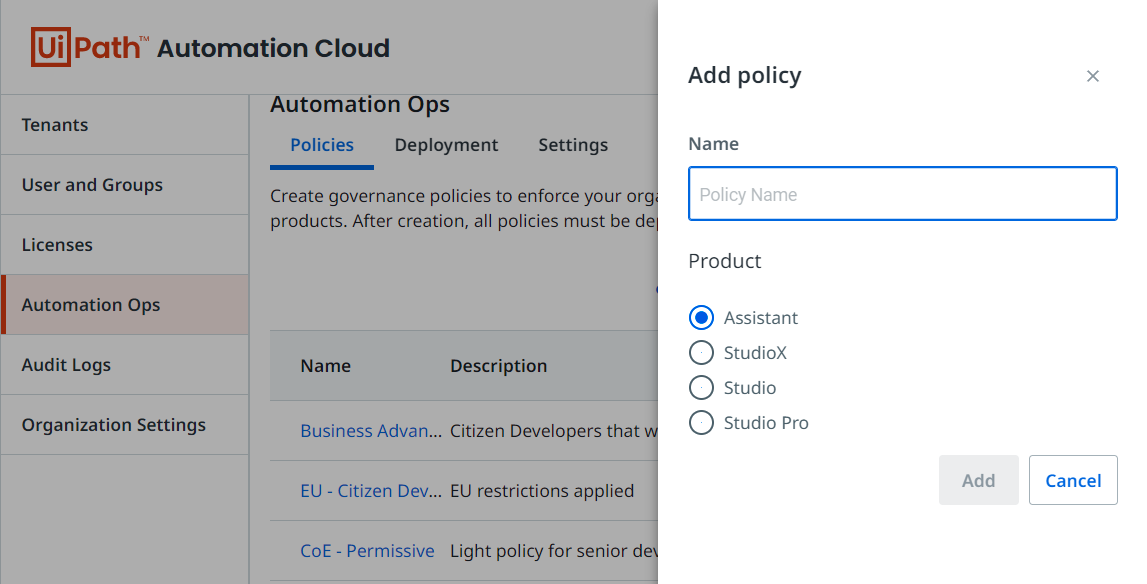Click the Automation Cloud title text
This screenshot has height=584, width=1147.
[274, 48]
